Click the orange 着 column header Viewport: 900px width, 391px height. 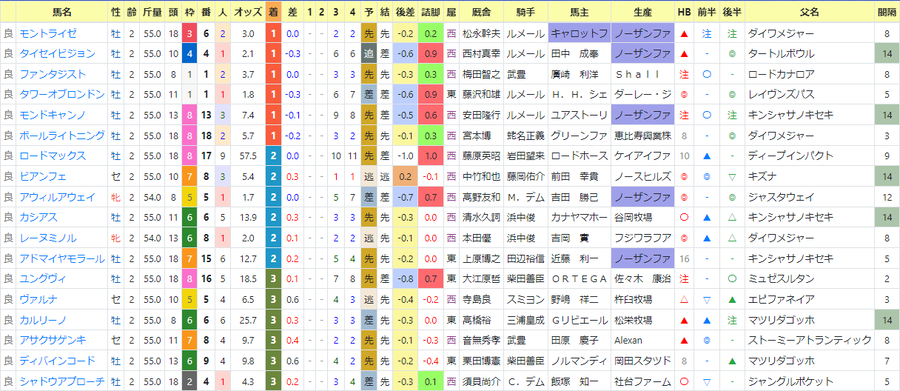[274, 12]
